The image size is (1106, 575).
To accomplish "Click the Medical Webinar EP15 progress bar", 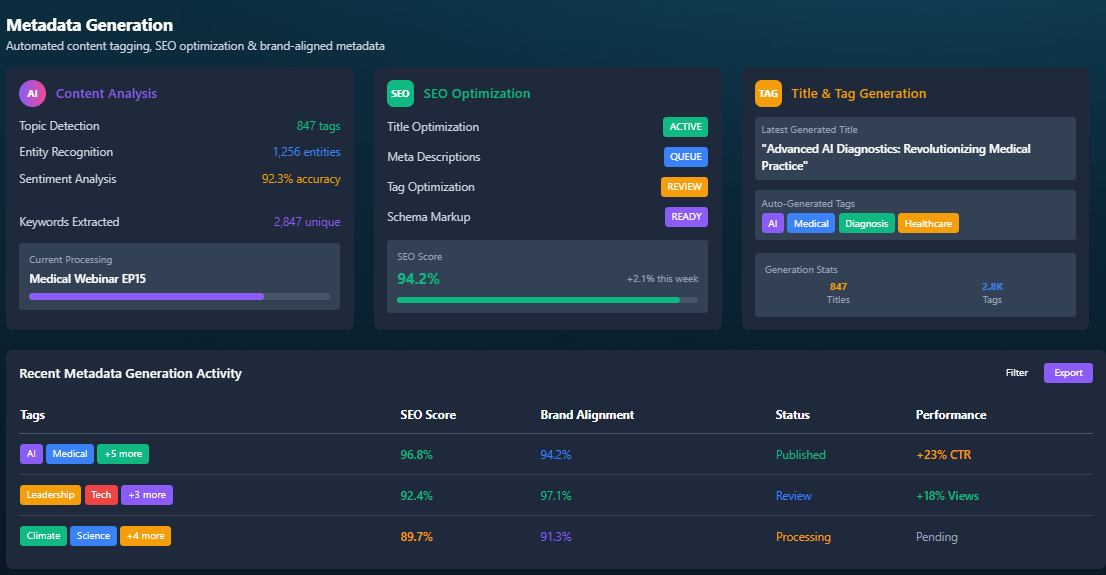I will [179, 296].
